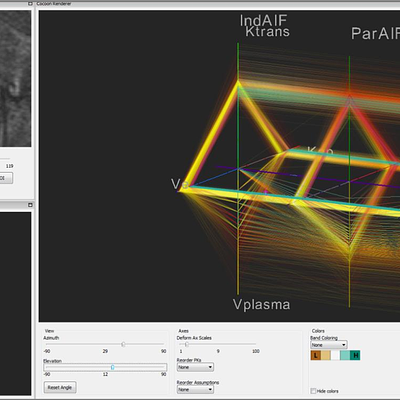Click the dark green H high band swatch
Viewport: 400px width, 400px height.
coord(355,355)
